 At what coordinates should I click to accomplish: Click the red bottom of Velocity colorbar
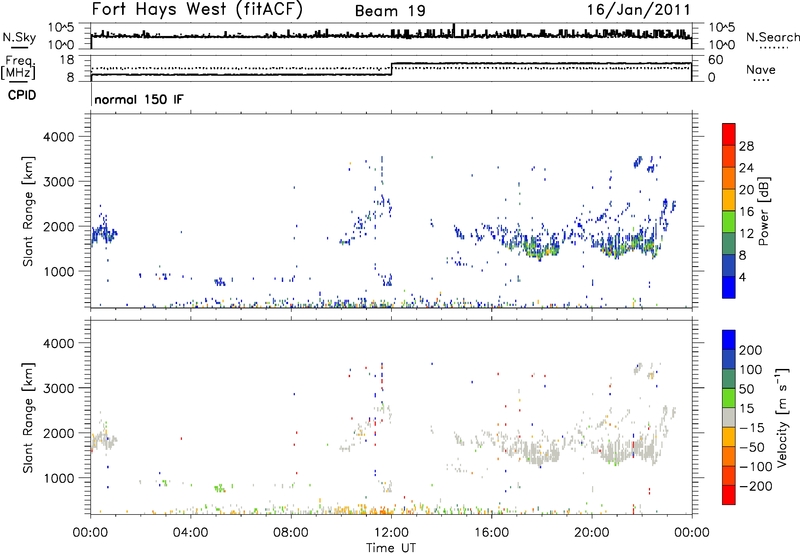[x=729, y=495]
